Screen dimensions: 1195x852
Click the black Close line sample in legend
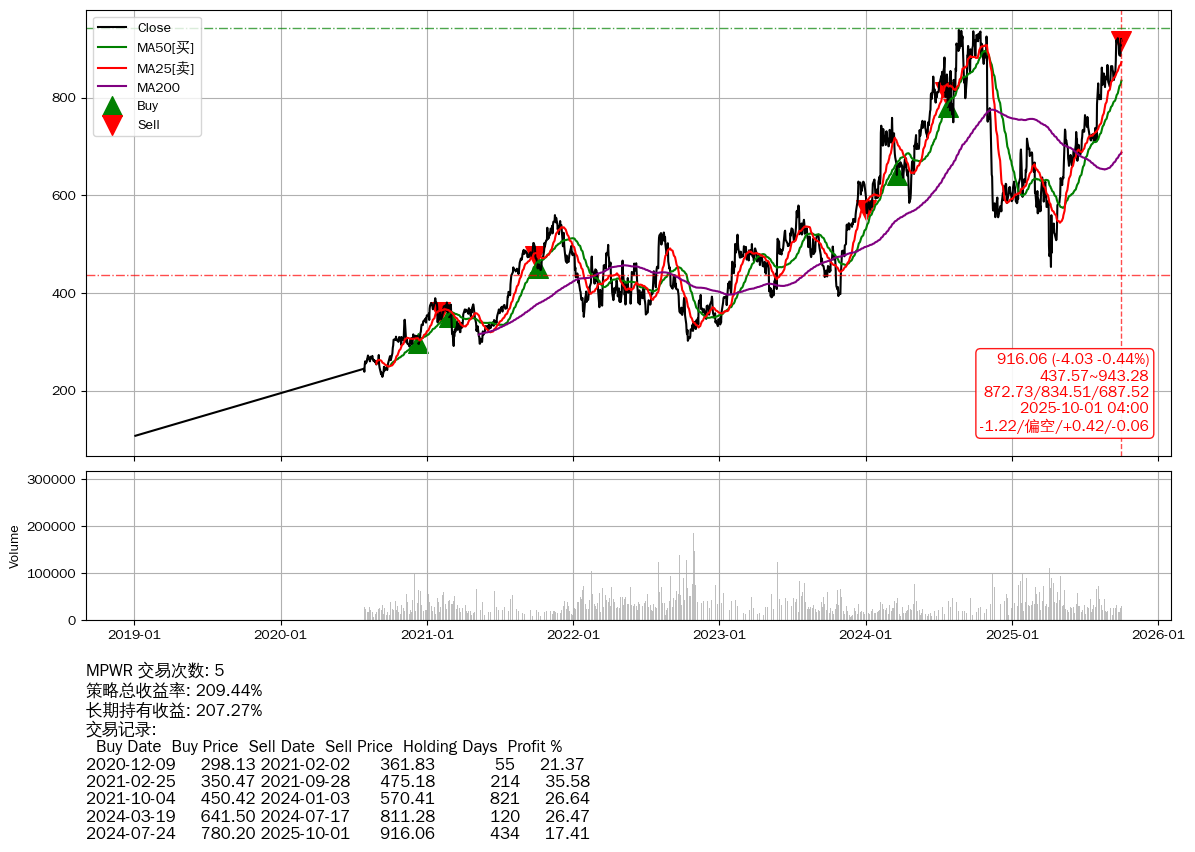pyautogui.click(x=113, y=28)
